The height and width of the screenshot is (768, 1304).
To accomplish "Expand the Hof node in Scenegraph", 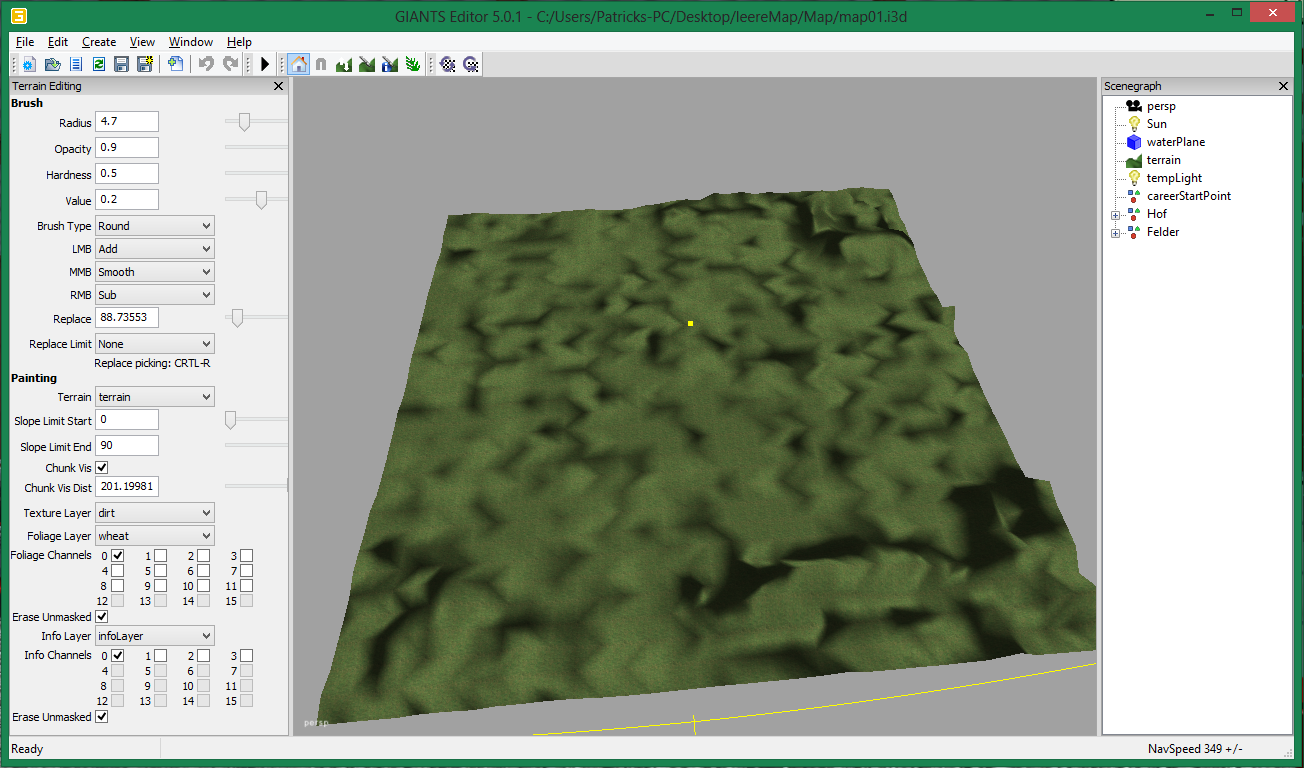I will point(1116,214).
